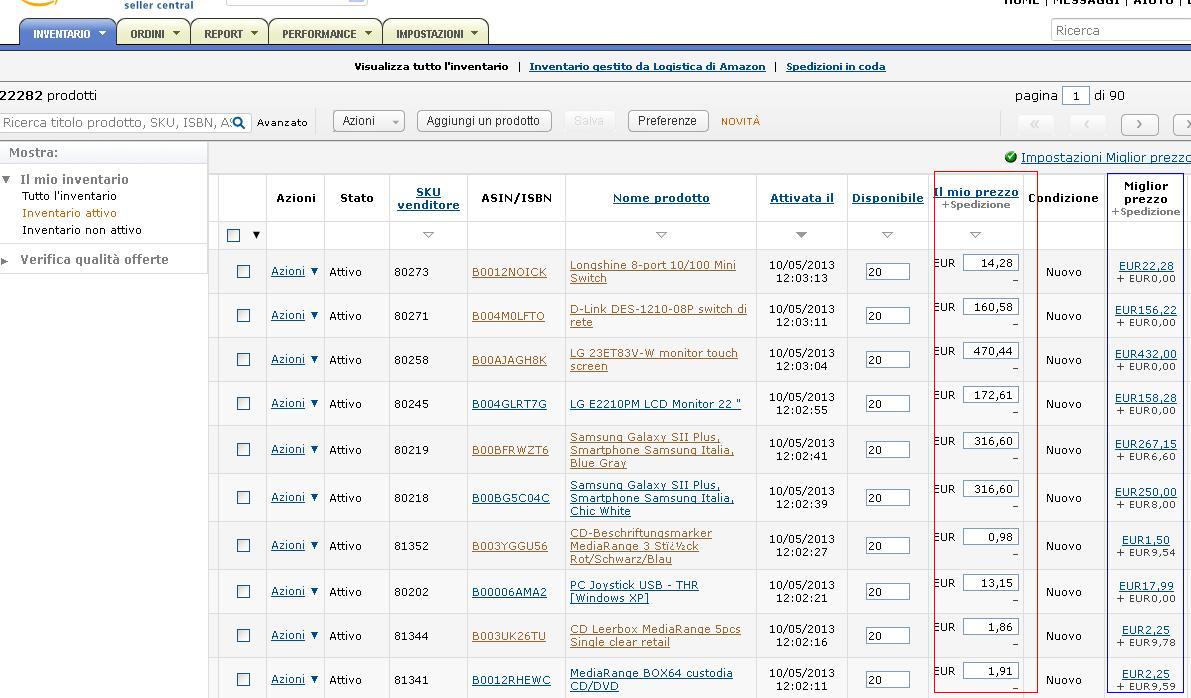Image resolution: width=1191 pixels, height=698 pixels.
Task: Check the row for SKU 80218
Action: coord(243,497)
